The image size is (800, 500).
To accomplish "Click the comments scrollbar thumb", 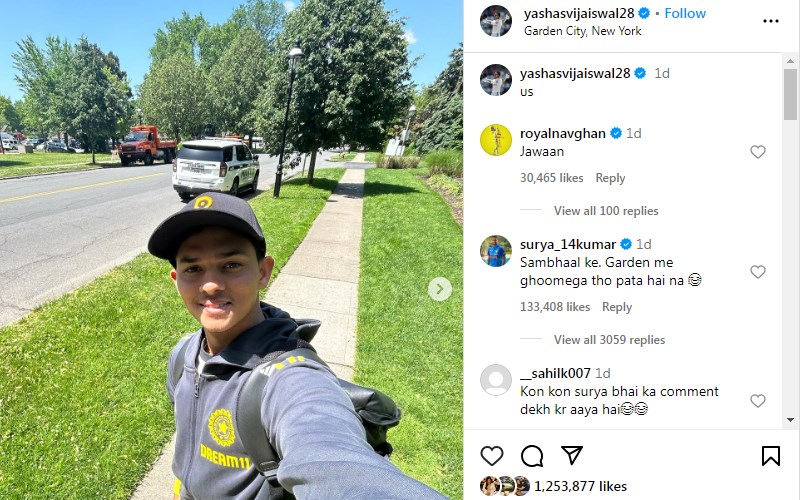I will [790, 94].
